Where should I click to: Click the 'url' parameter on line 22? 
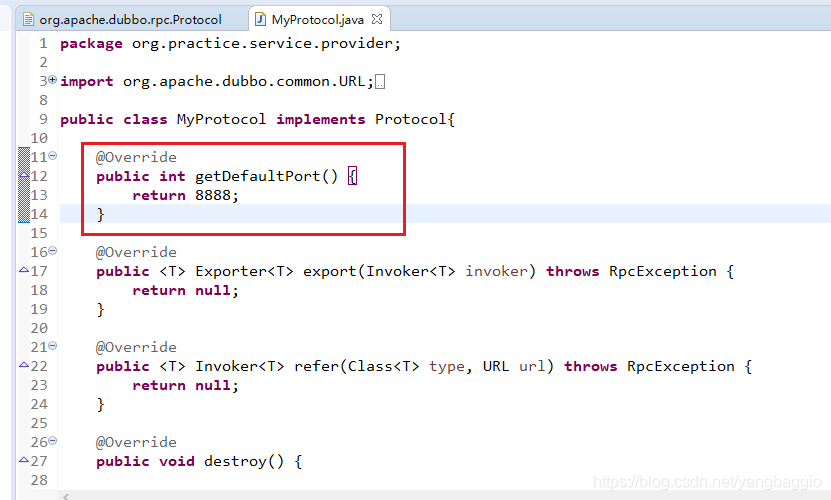(532, 366)
